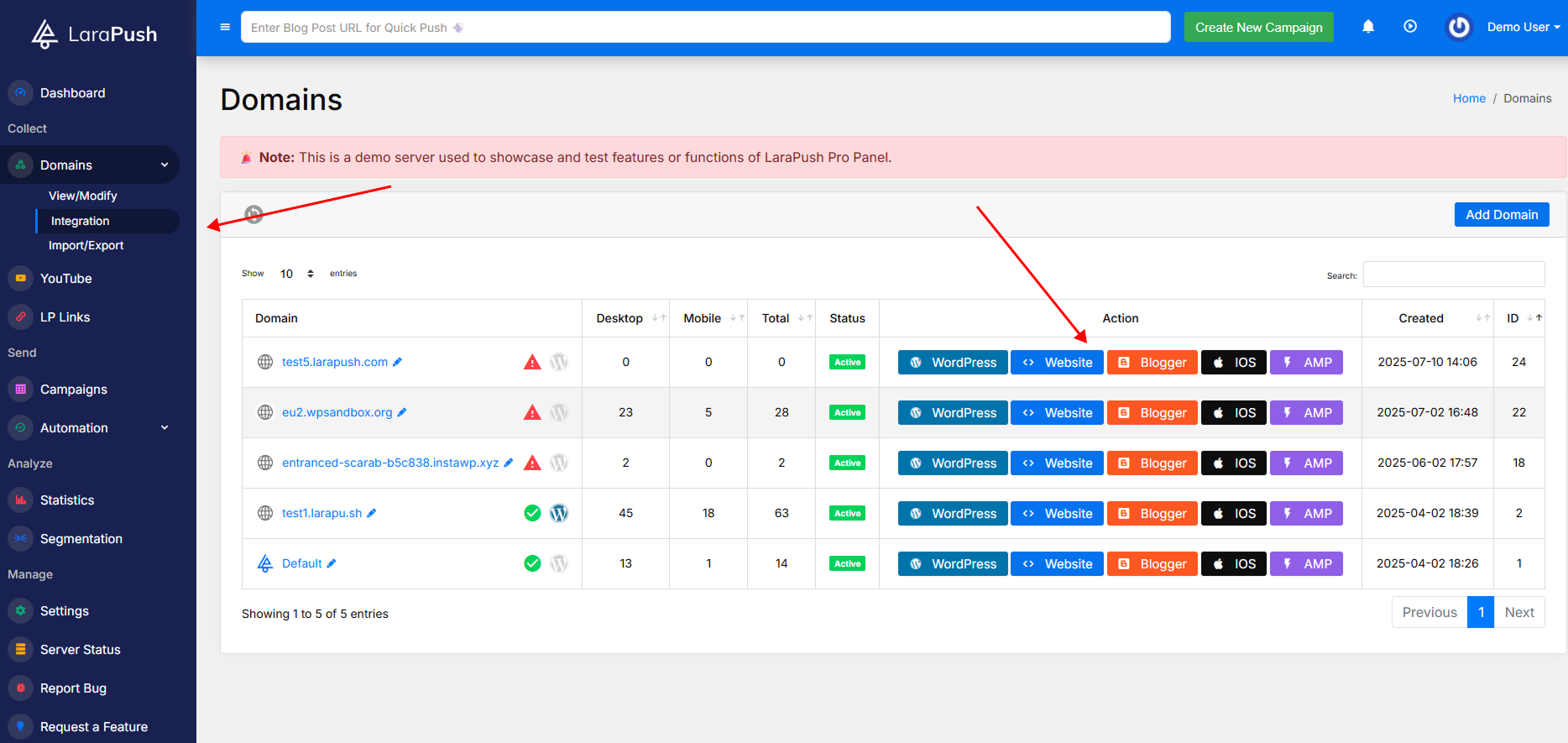Click the LaraPush logo
Image resolution: width=1568 pixels, height=743 pixels.
point(94,34)
